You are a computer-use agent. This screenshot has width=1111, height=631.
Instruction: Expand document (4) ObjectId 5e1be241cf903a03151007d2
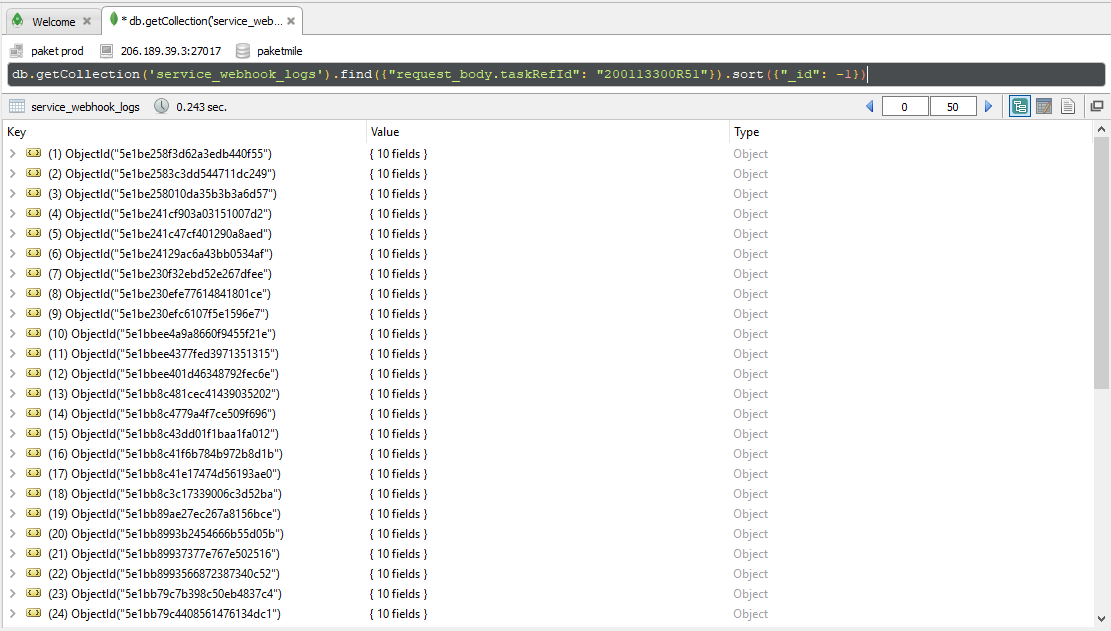[13, 213]
